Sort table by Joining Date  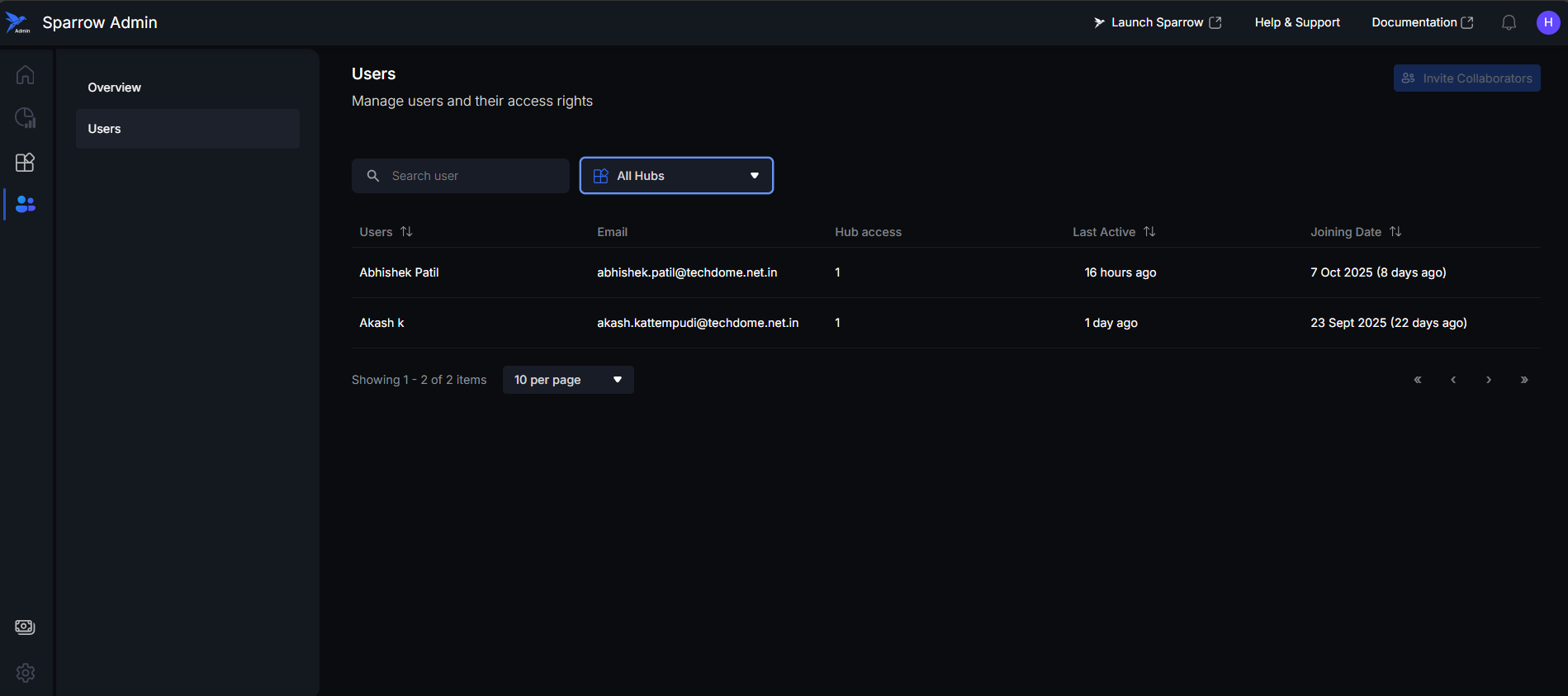point(1395,232)
